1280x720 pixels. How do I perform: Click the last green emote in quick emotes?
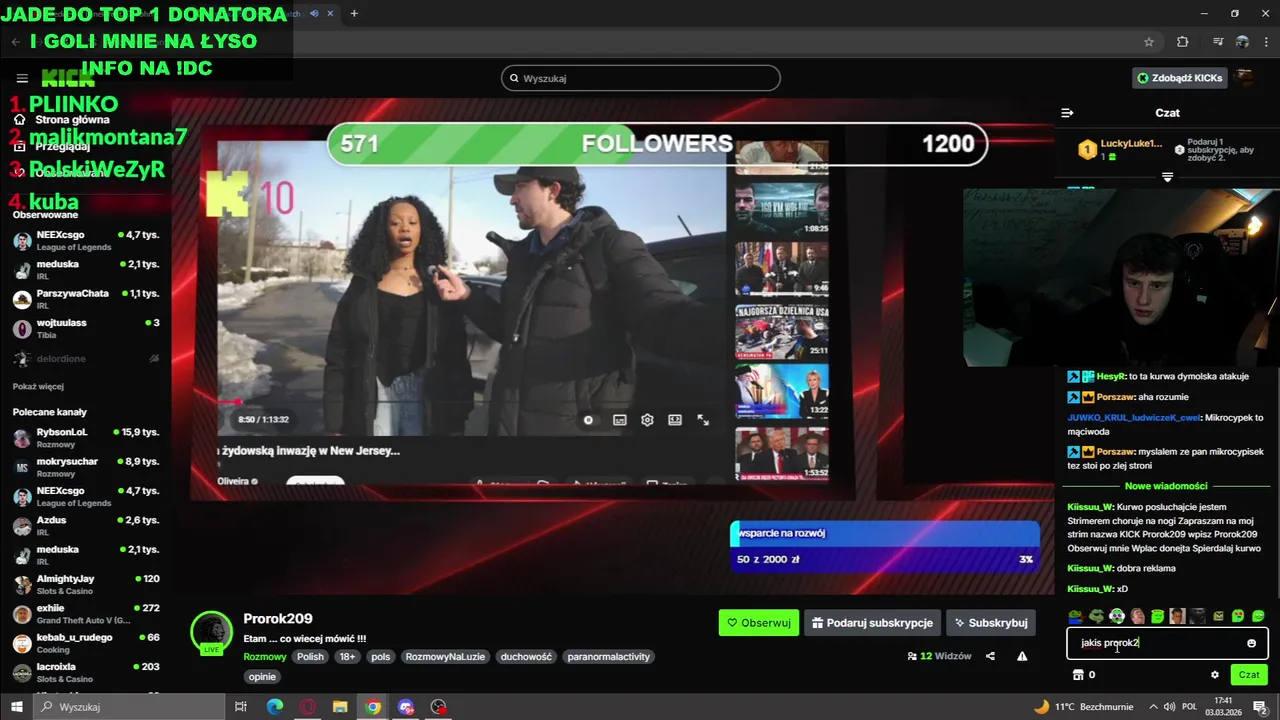coord(1258,616)
